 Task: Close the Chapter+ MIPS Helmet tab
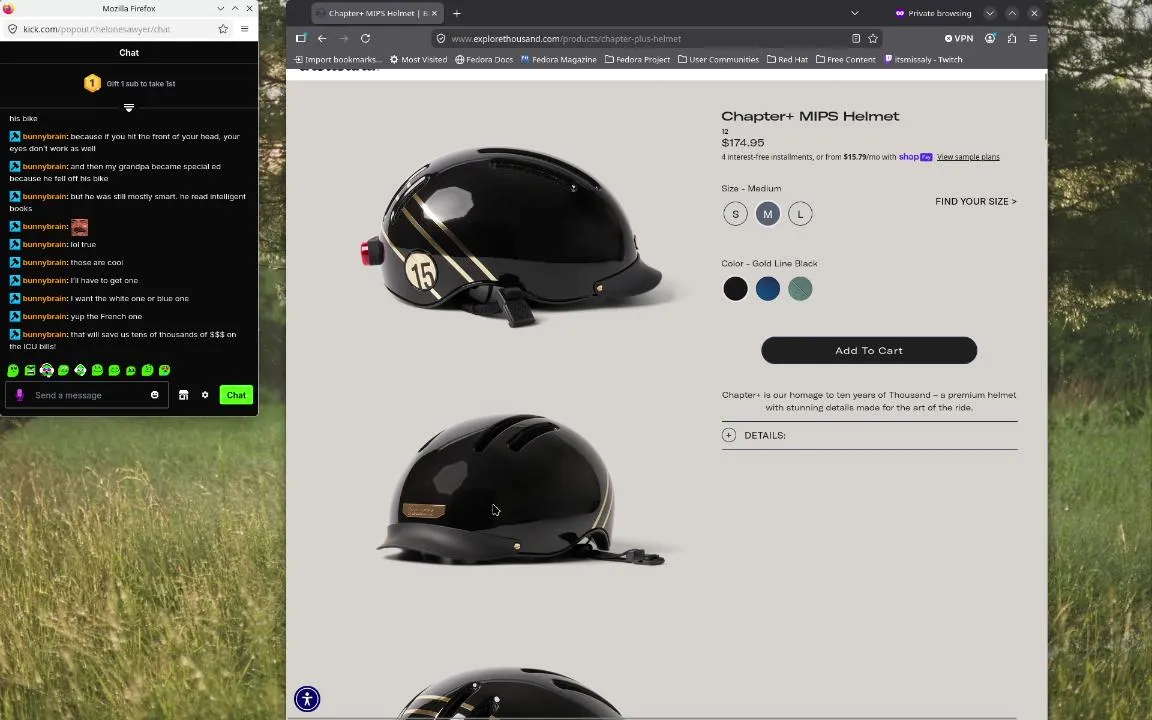click(434, 13)
